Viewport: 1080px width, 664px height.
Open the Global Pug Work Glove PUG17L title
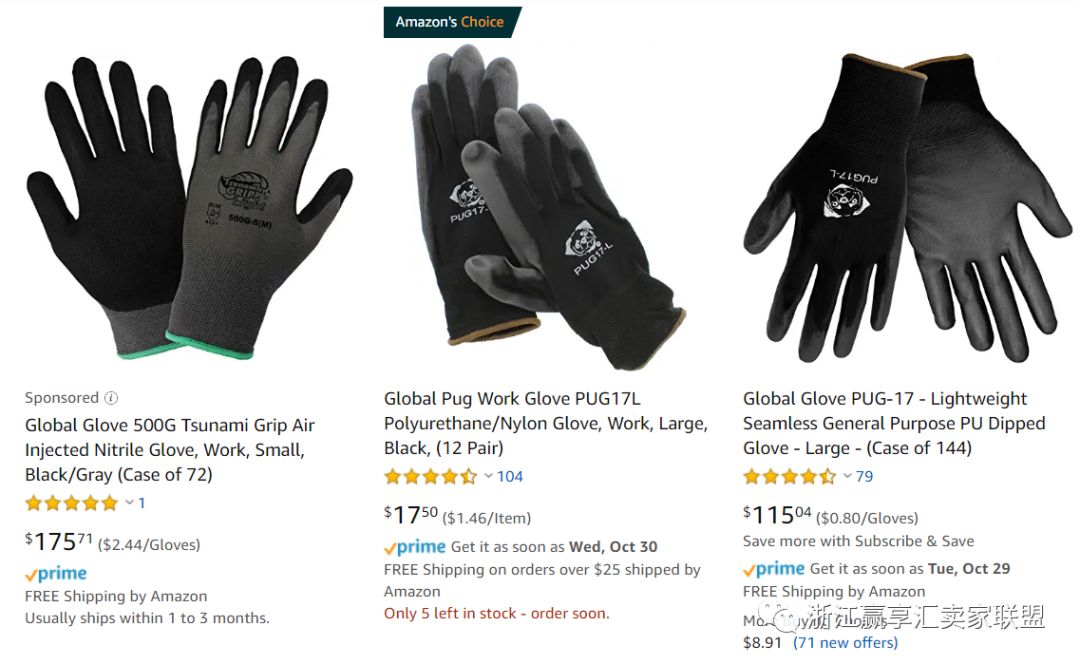[x=546, y=423]
